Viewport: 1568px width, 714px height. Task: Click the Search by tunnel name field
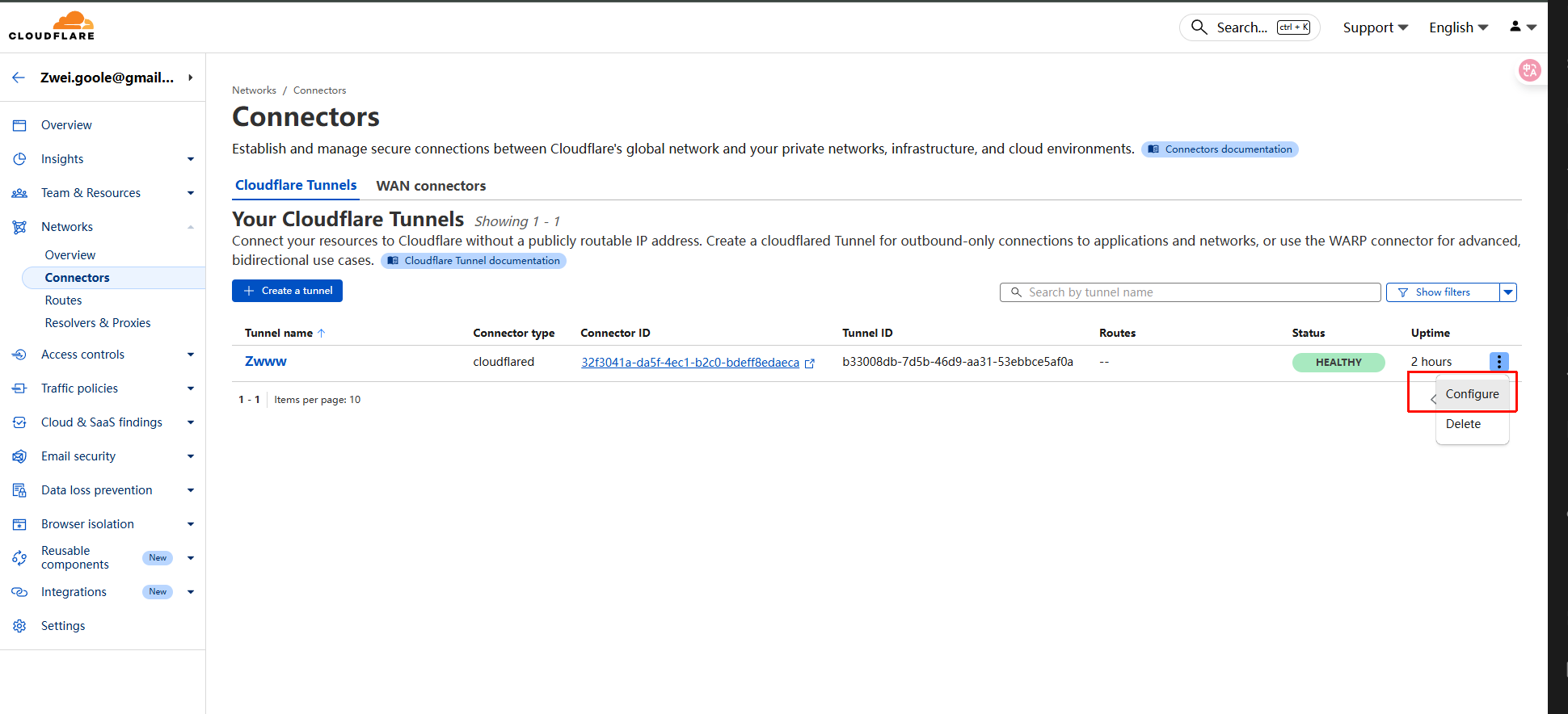click(1190, 292)
